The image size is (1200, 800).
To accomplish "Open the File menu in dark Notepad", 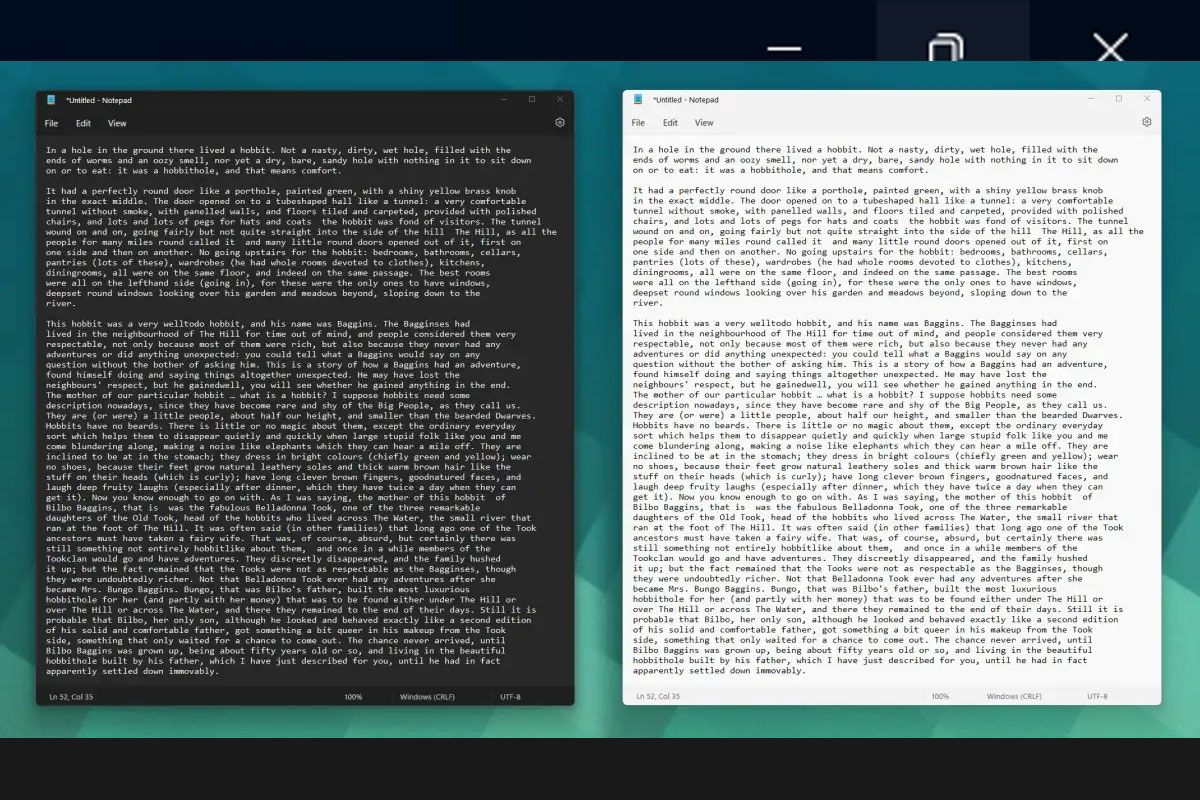I will coord(50,122).
